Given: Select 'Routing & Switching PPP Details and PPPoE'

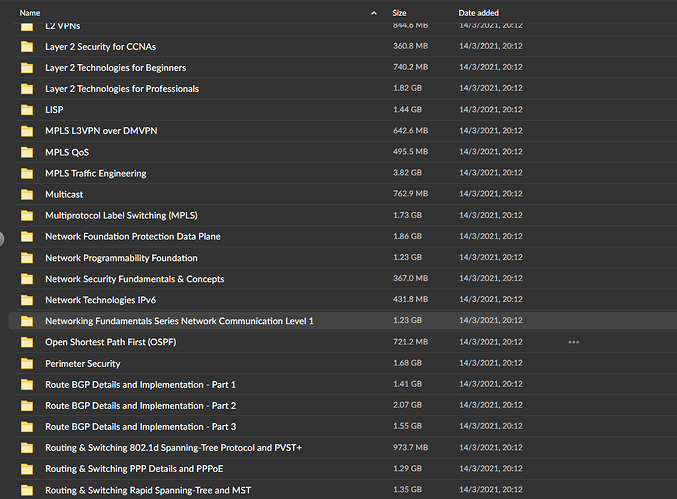Looking at the screenshot, I should tap(134, 469).
